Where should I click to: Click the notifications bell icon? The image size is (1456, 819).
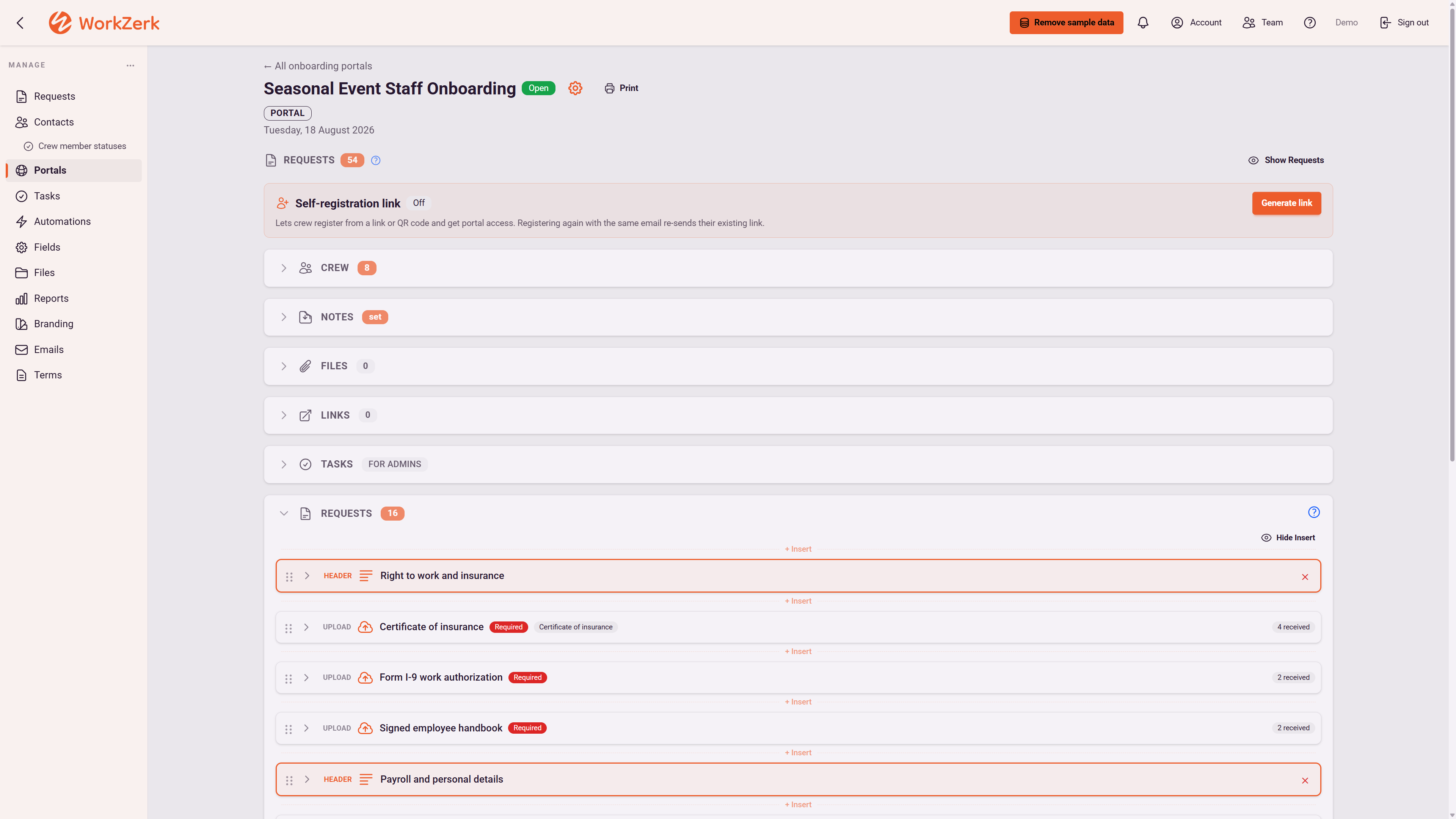click(x=1142, y=23)
